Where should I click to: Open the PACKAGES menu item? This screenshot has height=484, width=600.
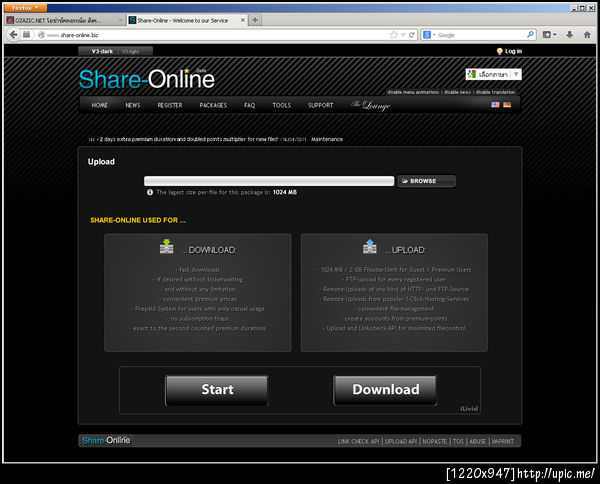tap(213, 105)
